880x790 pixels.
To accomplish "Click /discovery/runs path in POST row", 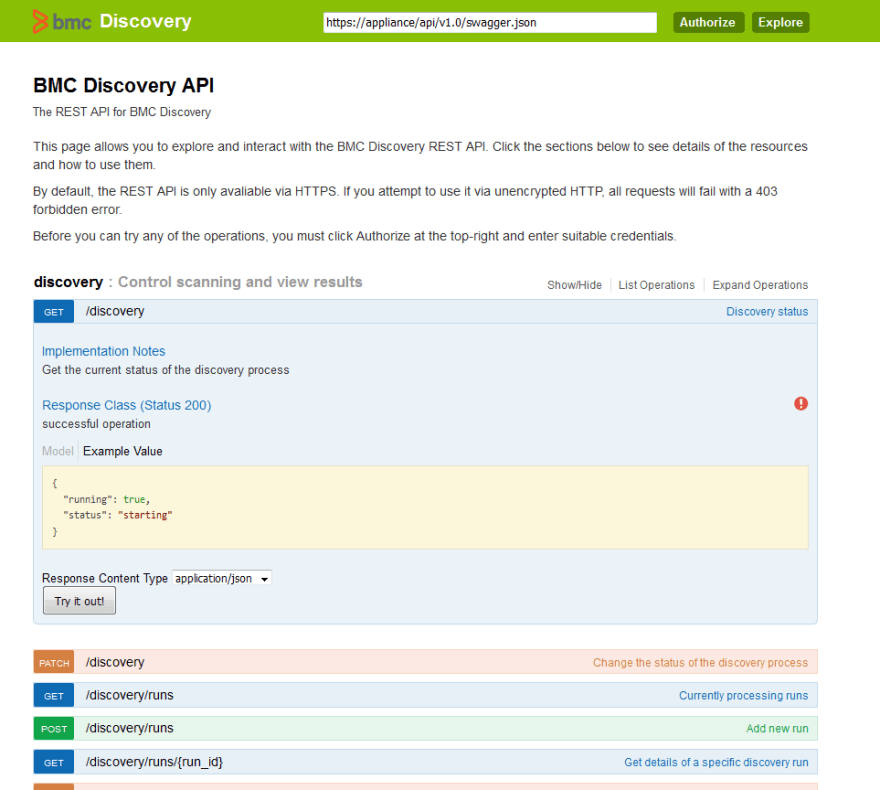I will 130,728.
